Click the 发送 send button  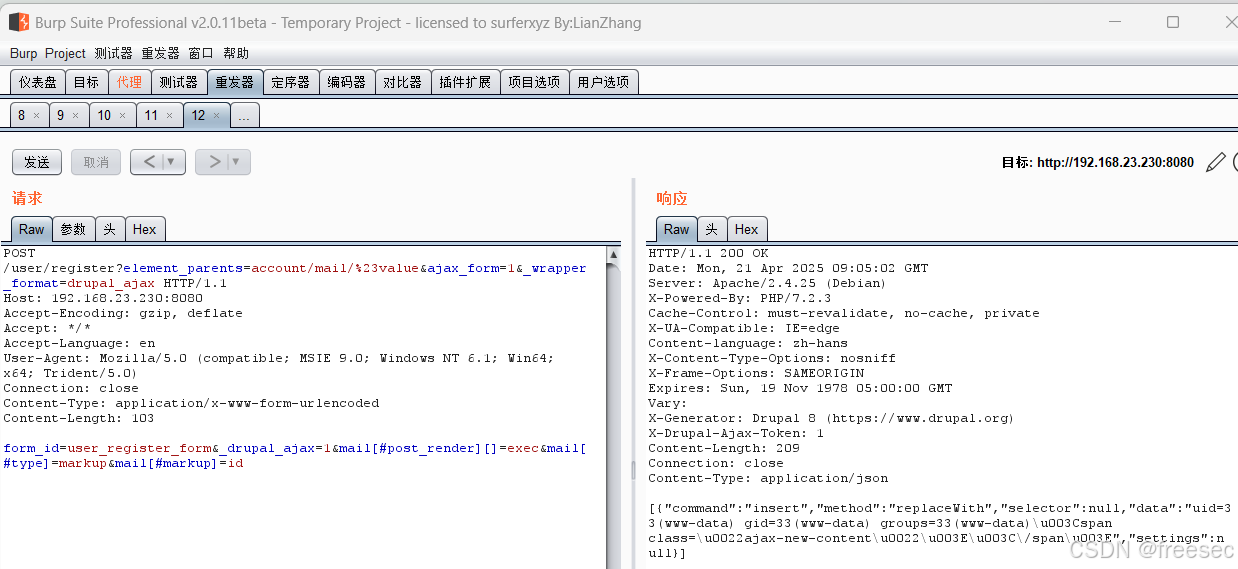(x=37, y=162)
